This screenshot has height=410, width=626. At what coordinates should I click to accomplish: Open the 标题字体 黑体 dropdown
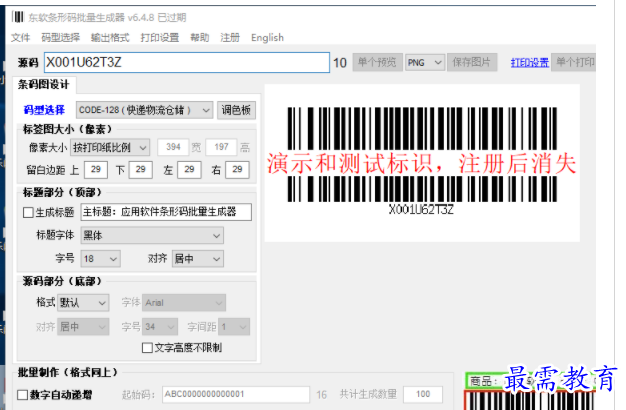[x=152, y=236]
